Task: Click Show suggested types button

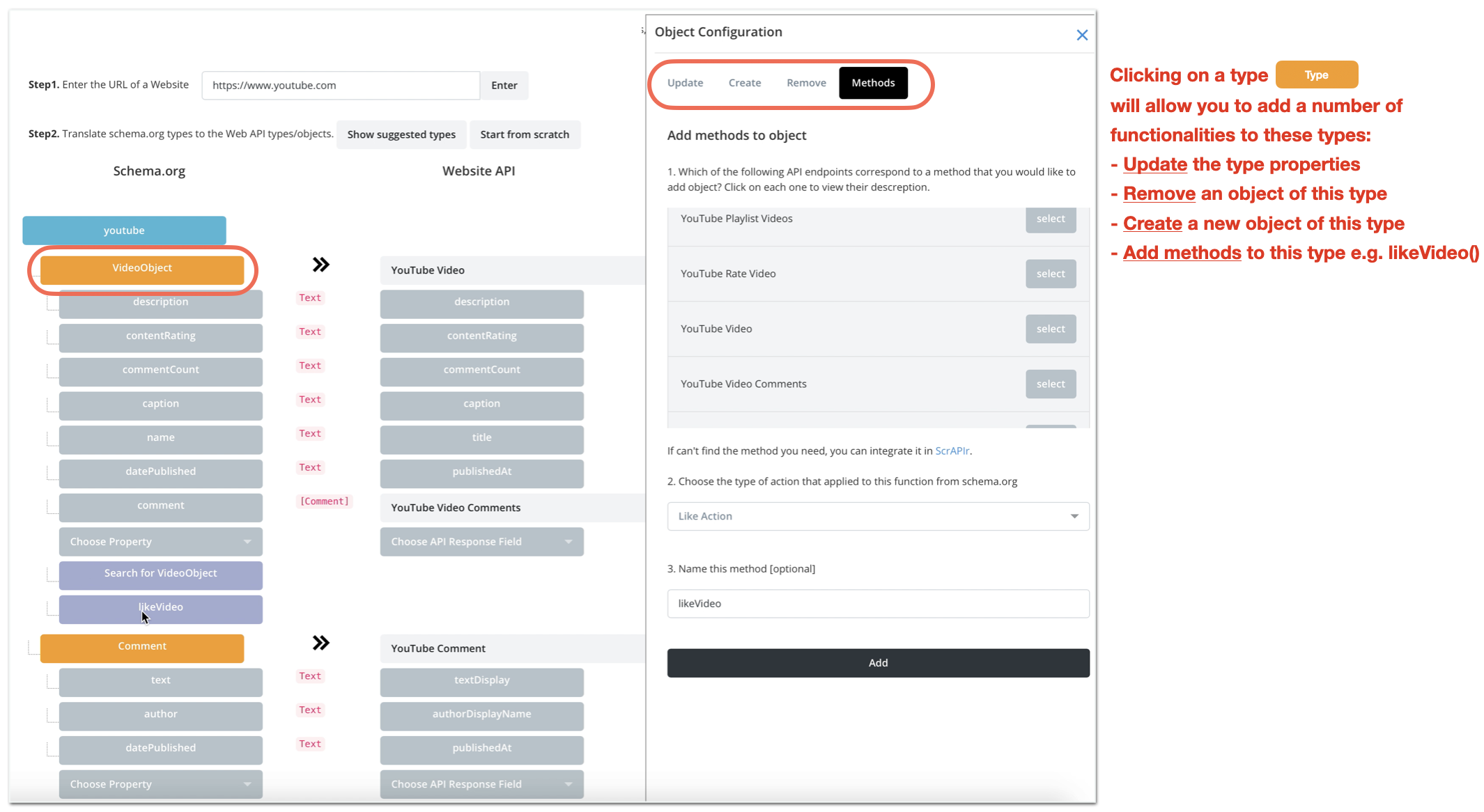Action: pyautogui.click(x=401, y=134)
